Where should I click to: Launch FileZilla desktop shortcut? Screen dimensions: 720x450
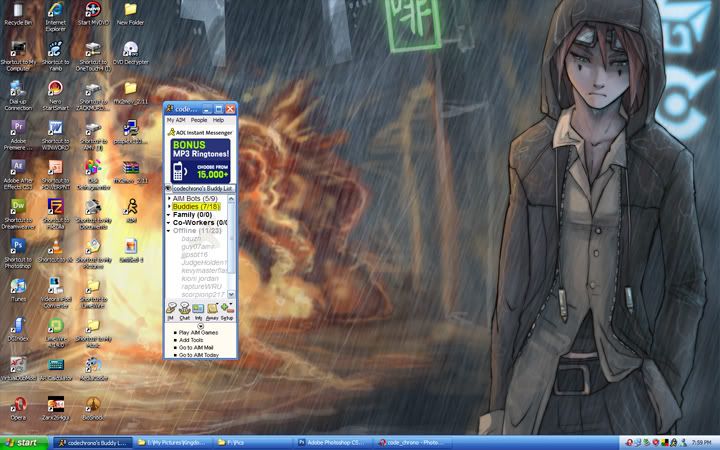click(x=56, y=214)
